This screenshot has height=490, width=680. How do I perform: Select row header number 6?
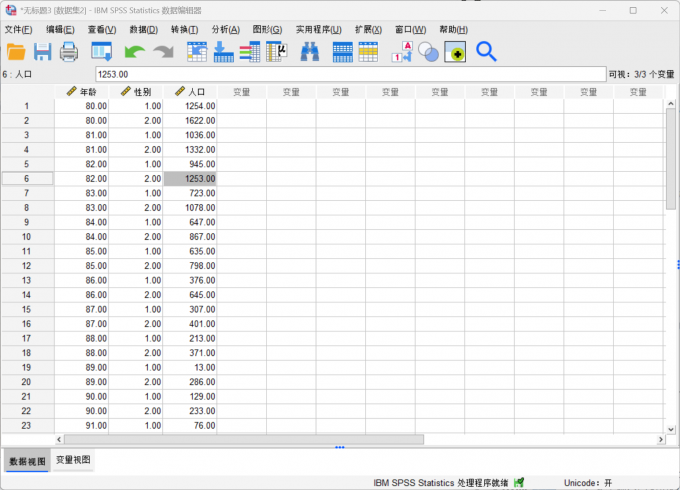(27, 179)
